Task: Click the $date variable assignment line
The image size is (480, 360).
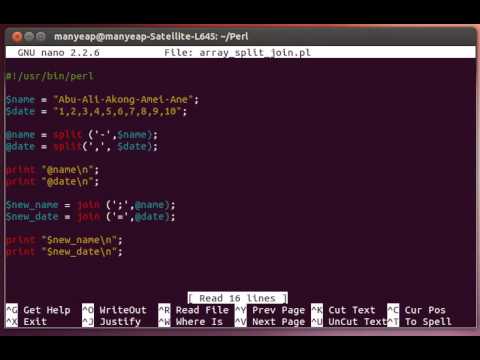Action: (x=96, y=111)
